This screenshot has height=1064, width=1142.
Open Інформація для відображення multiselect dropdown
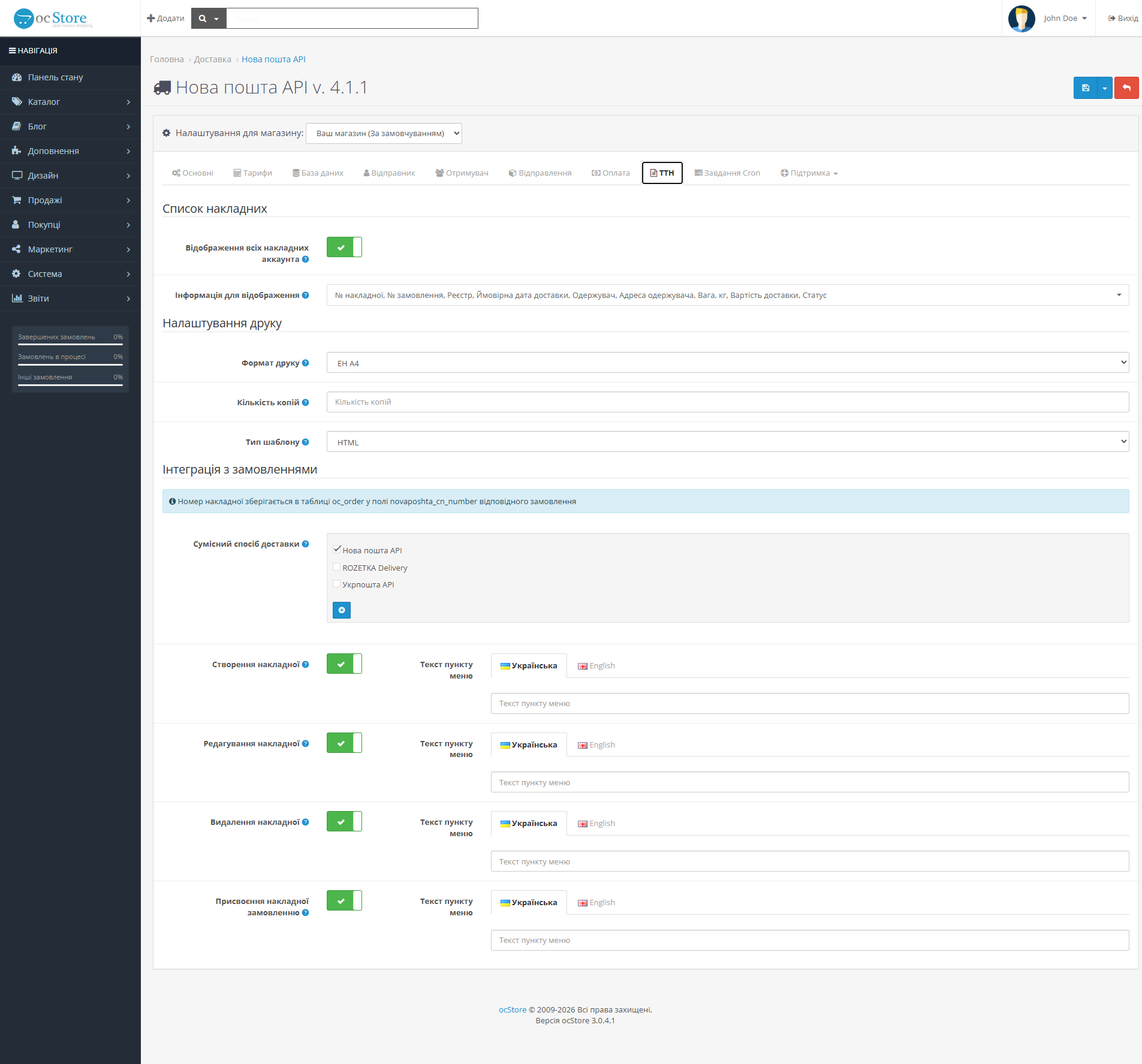tap(728, 295)
